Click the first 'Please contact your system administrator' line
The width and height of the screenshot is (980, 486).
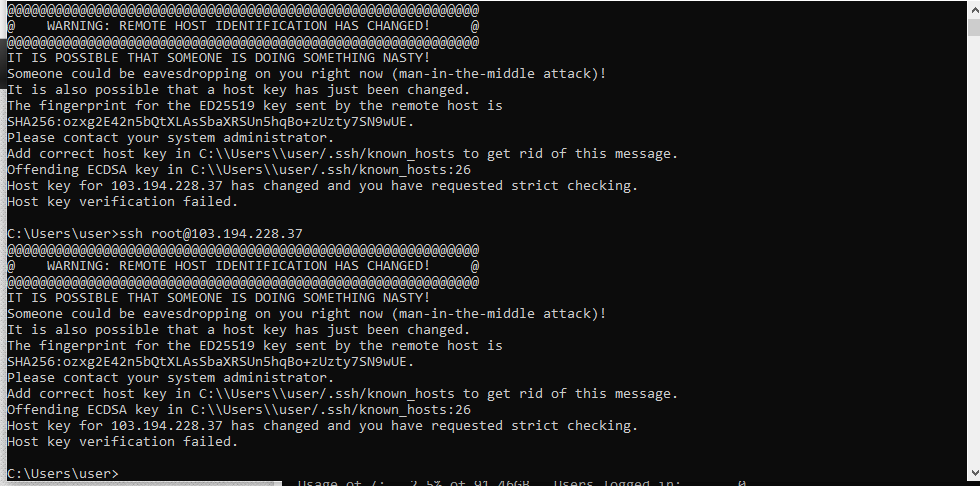171,138
